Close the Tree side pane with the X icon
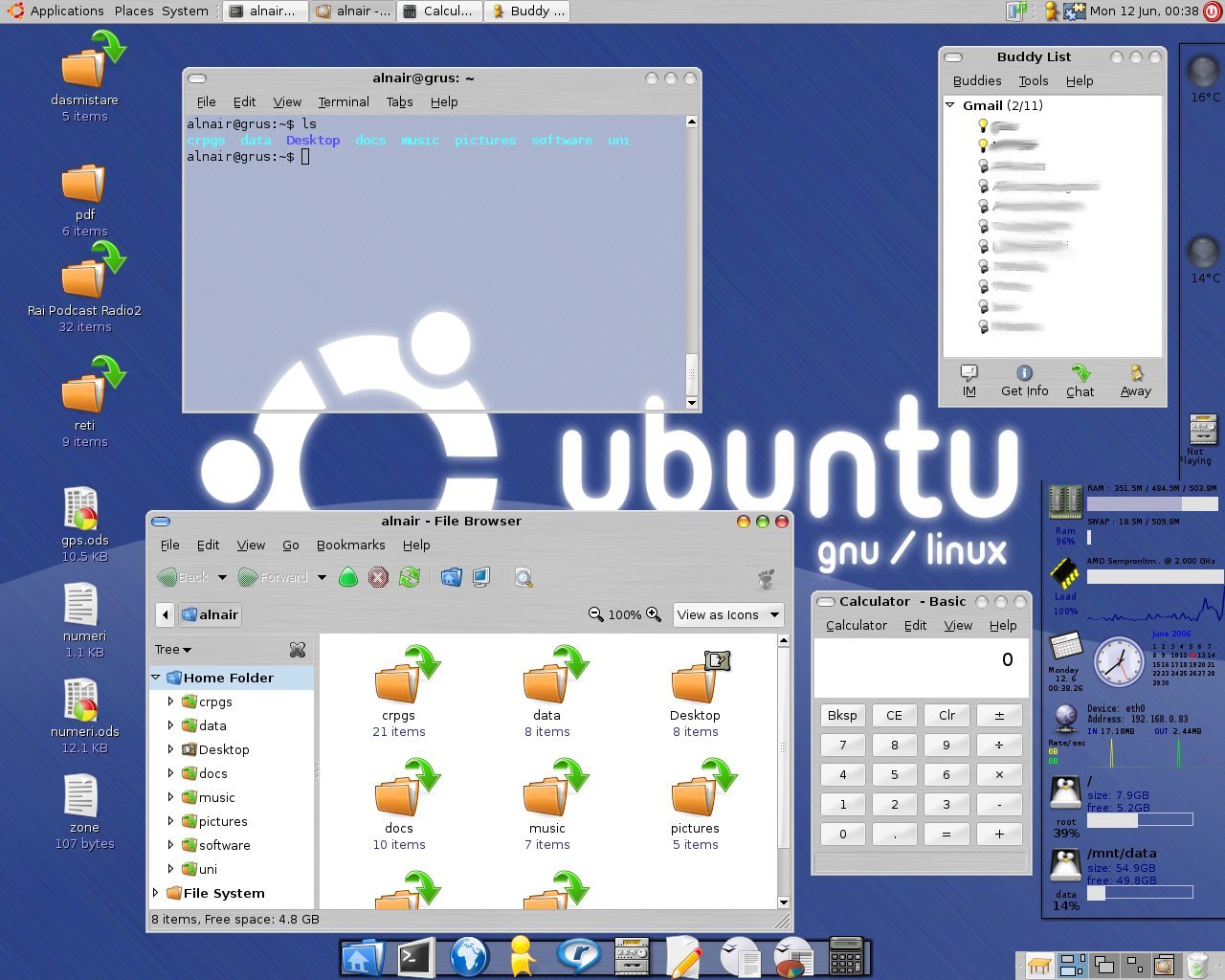The image size is (1225, 980). click(298, 650)
